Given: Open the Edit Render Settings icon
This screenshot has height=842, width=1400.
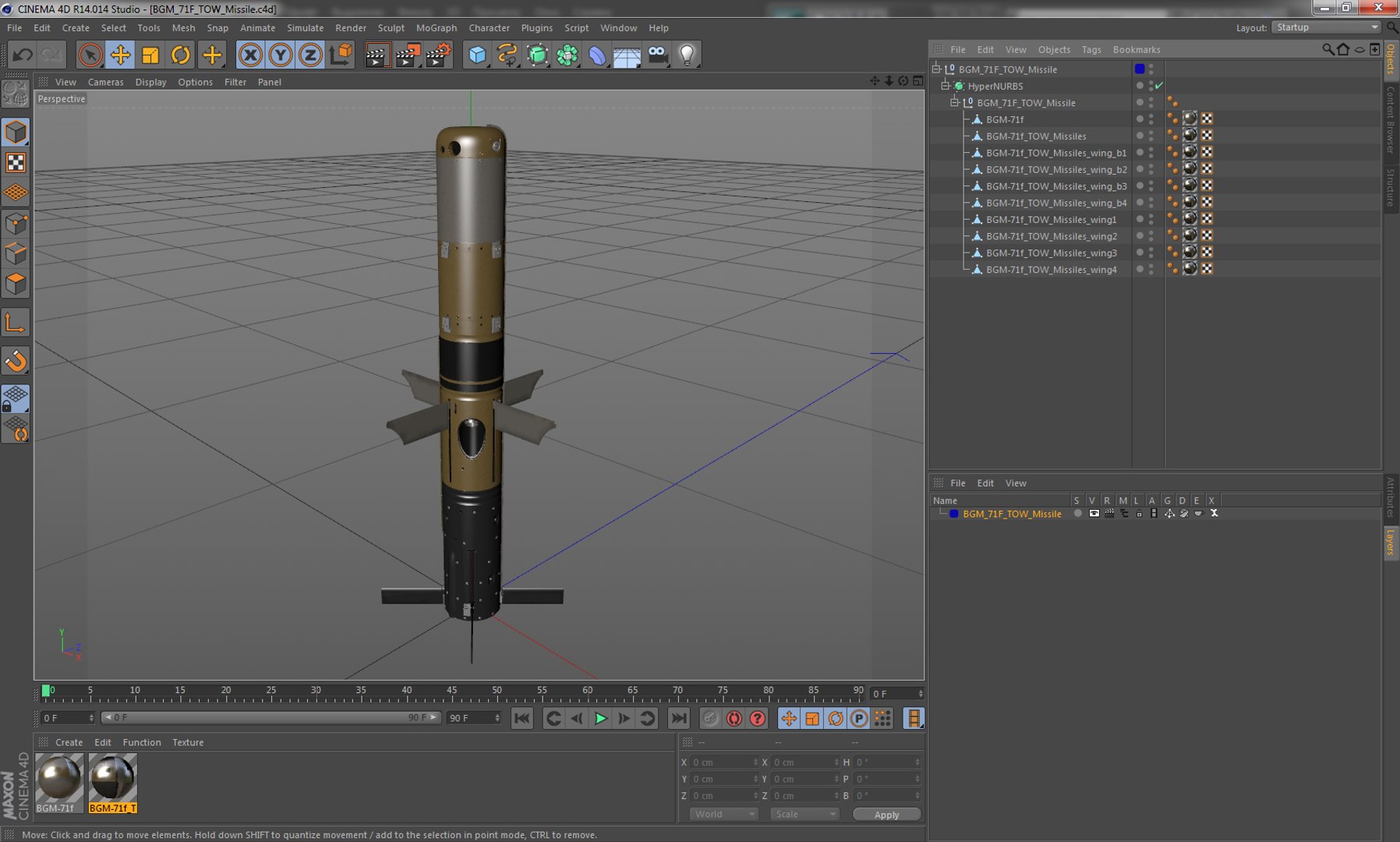Looking at the screenshot, I should [x=438, y=55].
